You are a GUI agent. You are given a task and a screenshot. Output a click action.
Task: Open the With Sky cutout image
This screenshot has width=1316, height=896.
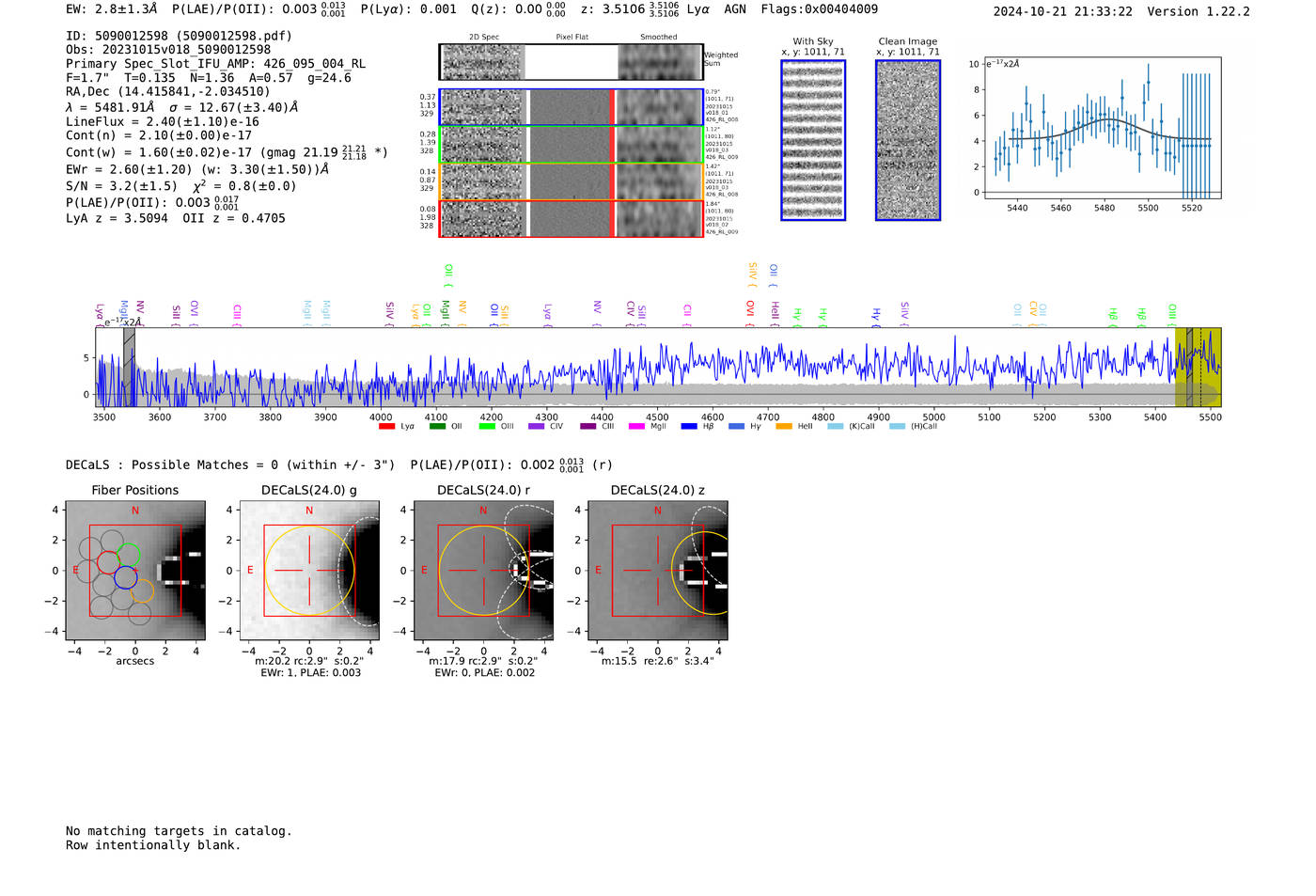813,140
